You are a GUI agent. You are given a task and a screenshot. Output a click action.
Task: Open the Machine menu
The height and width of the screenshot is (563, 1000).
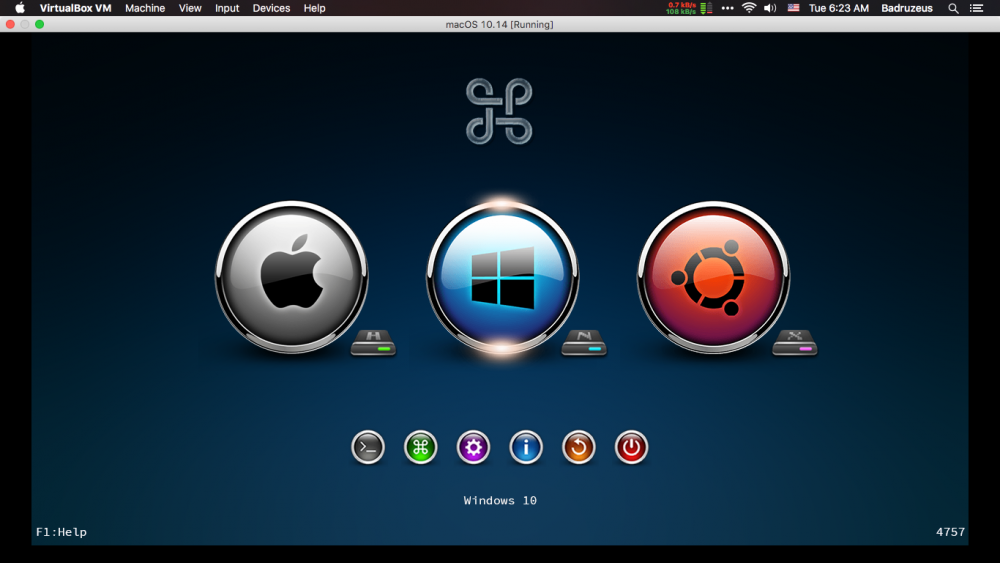tap(145, 8)
